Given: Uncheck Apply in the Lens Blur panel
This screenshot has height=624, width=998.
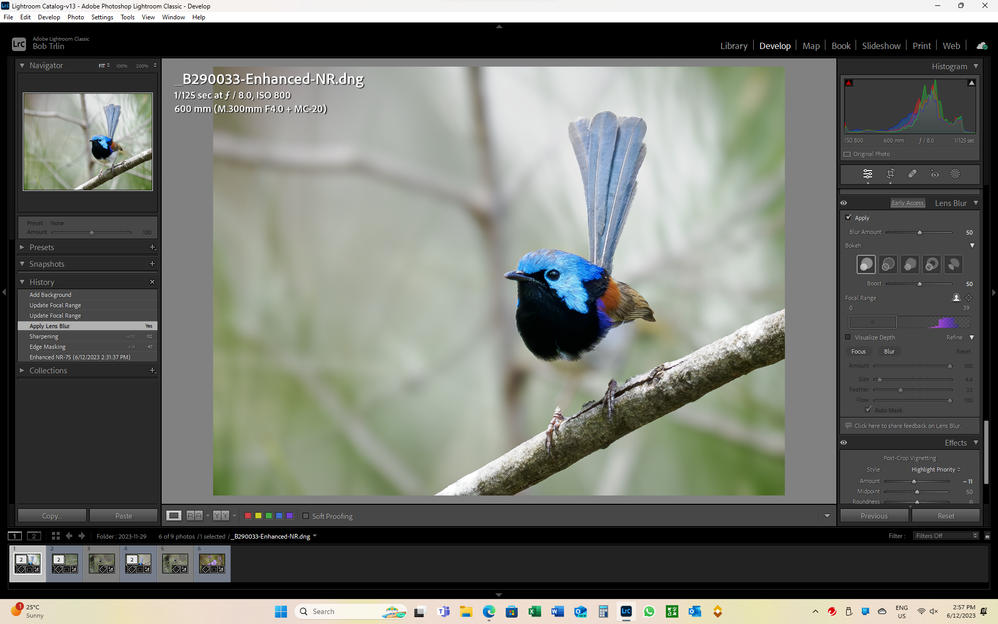Looking at the screenshot, I should coord(848,217).
